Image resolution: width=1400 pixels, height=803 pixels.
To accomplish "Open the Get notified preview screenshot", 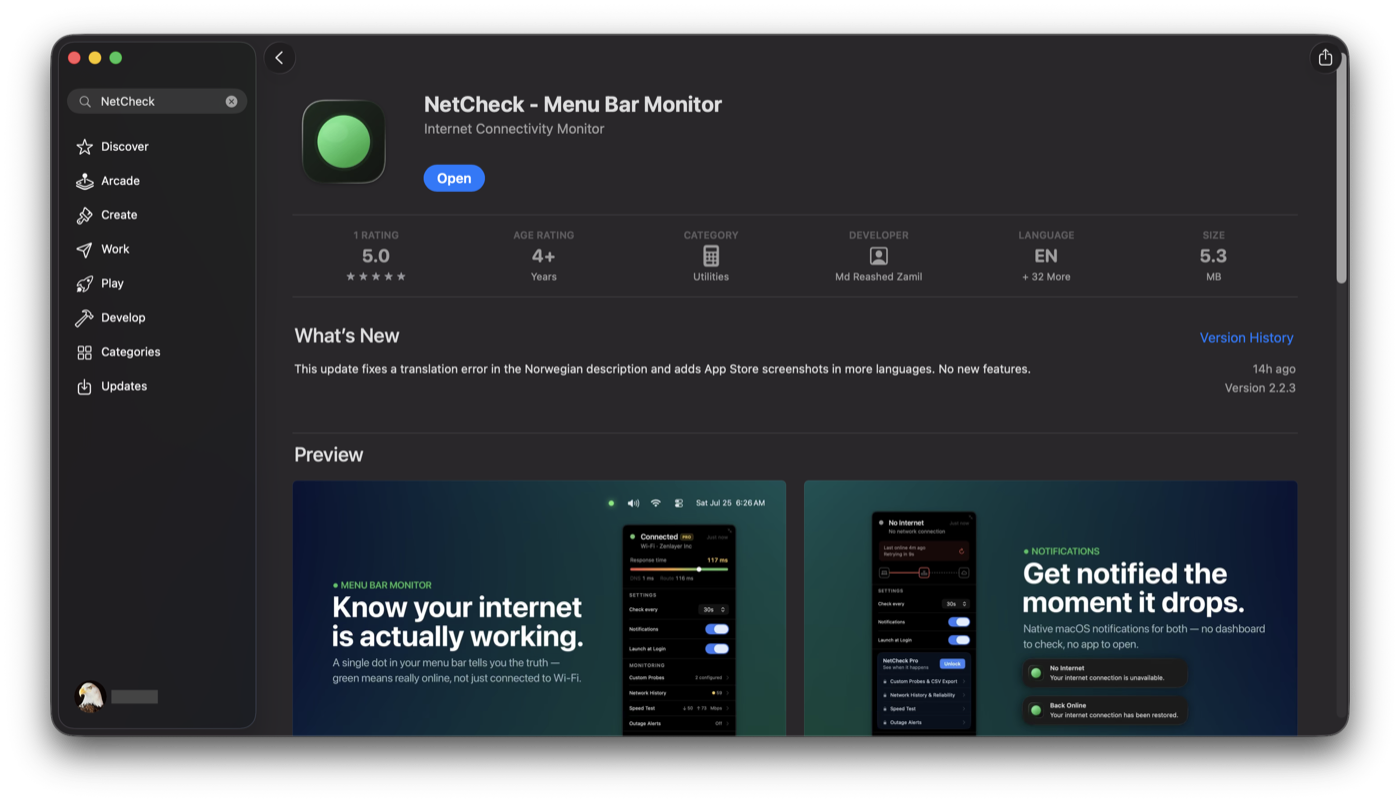I will click(1051, 608).
